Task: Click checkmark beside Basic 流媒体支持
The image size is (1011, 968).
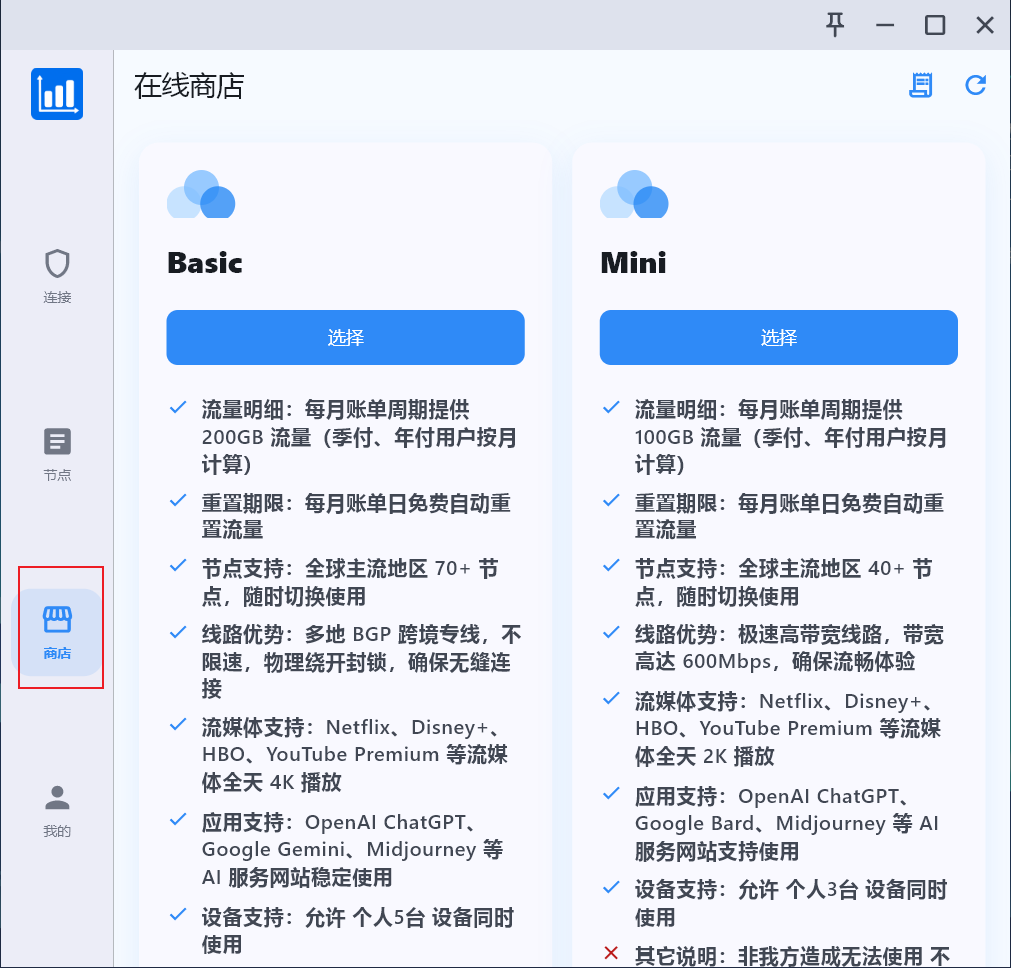Action: pyautogui.click(x=178, y=724)
